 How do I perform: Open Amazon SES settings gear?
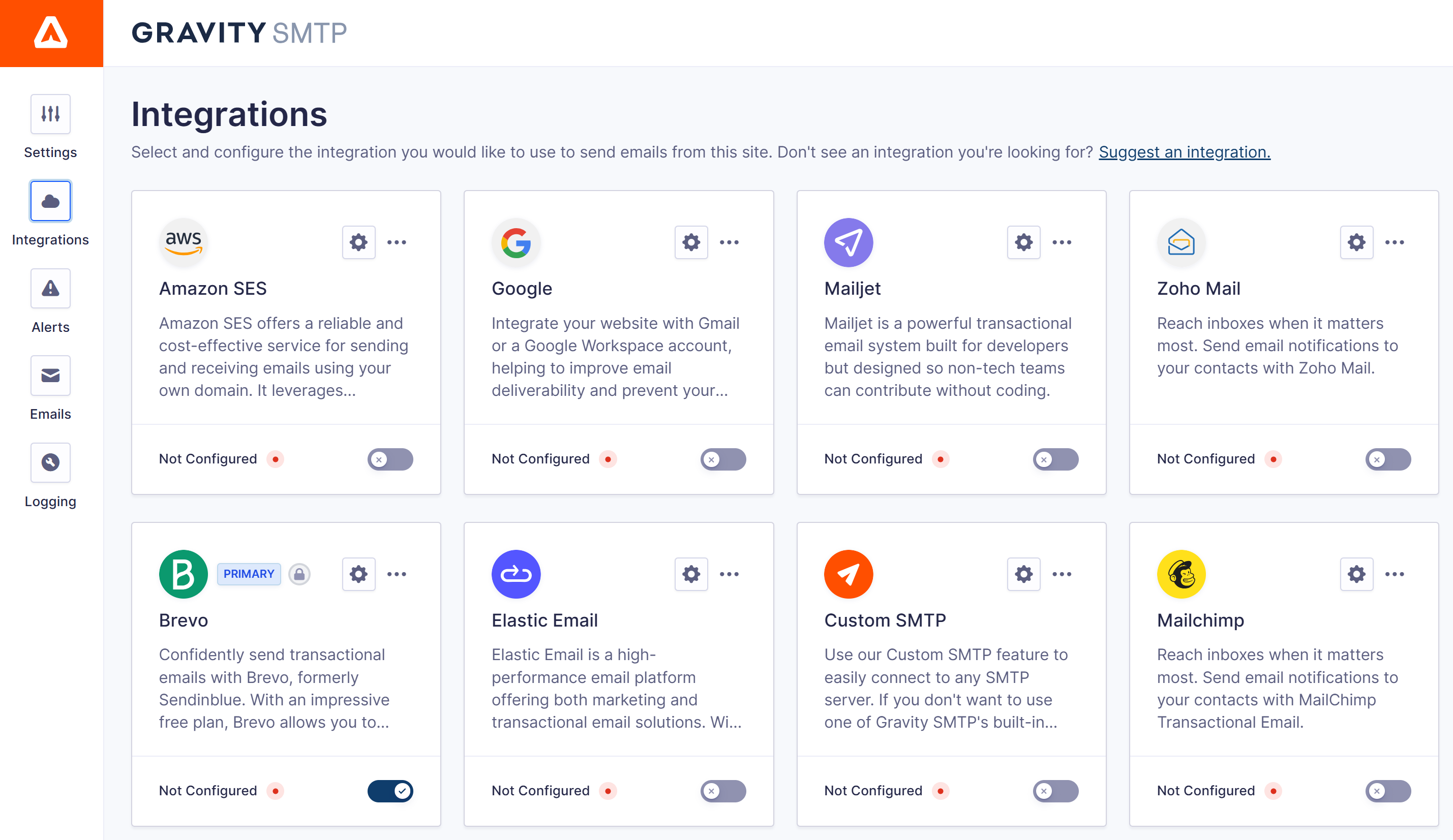pos(358,242)
